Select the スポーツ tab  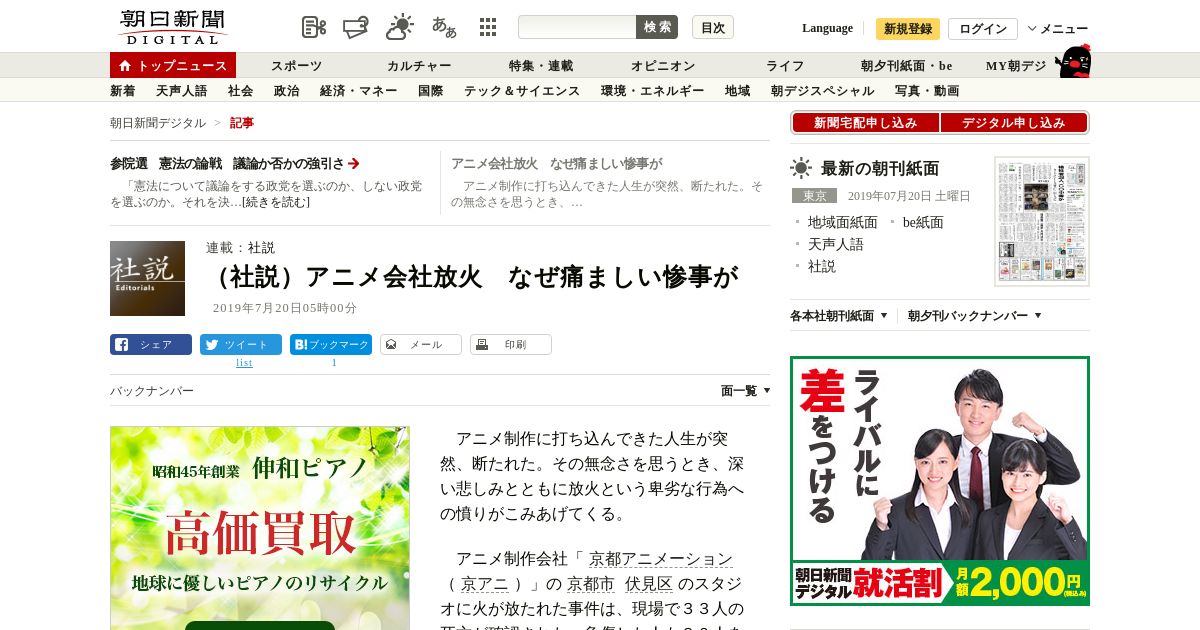296,66
